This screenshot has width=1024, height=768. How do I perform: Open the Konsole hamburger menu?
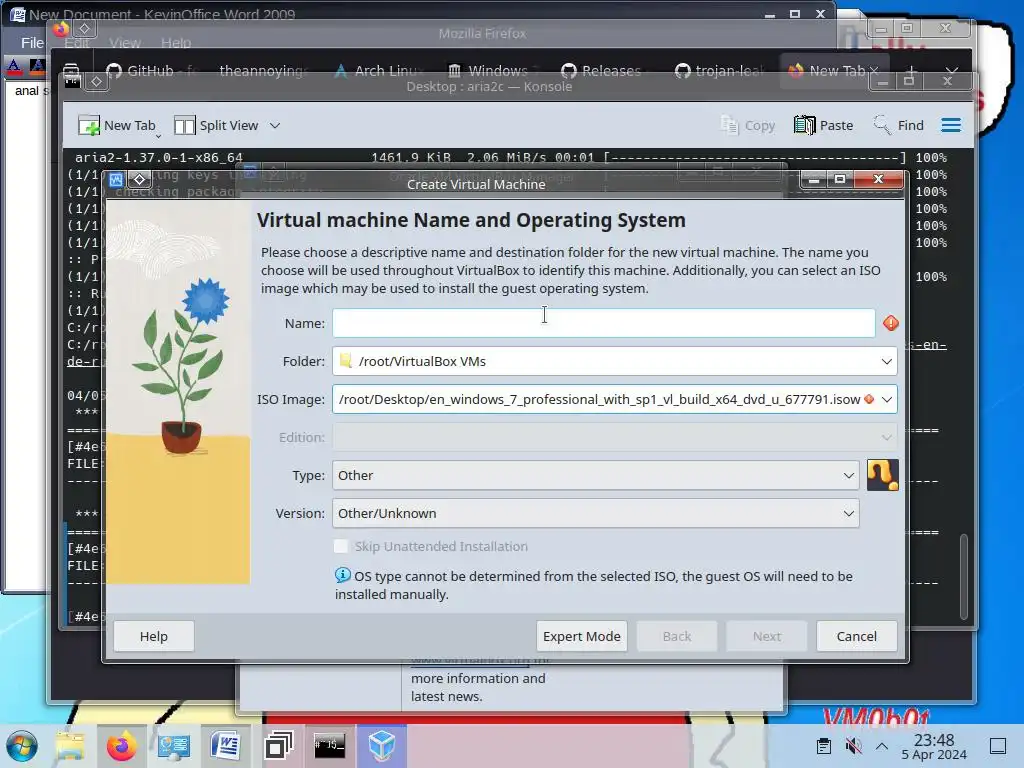tap(951, 125)
